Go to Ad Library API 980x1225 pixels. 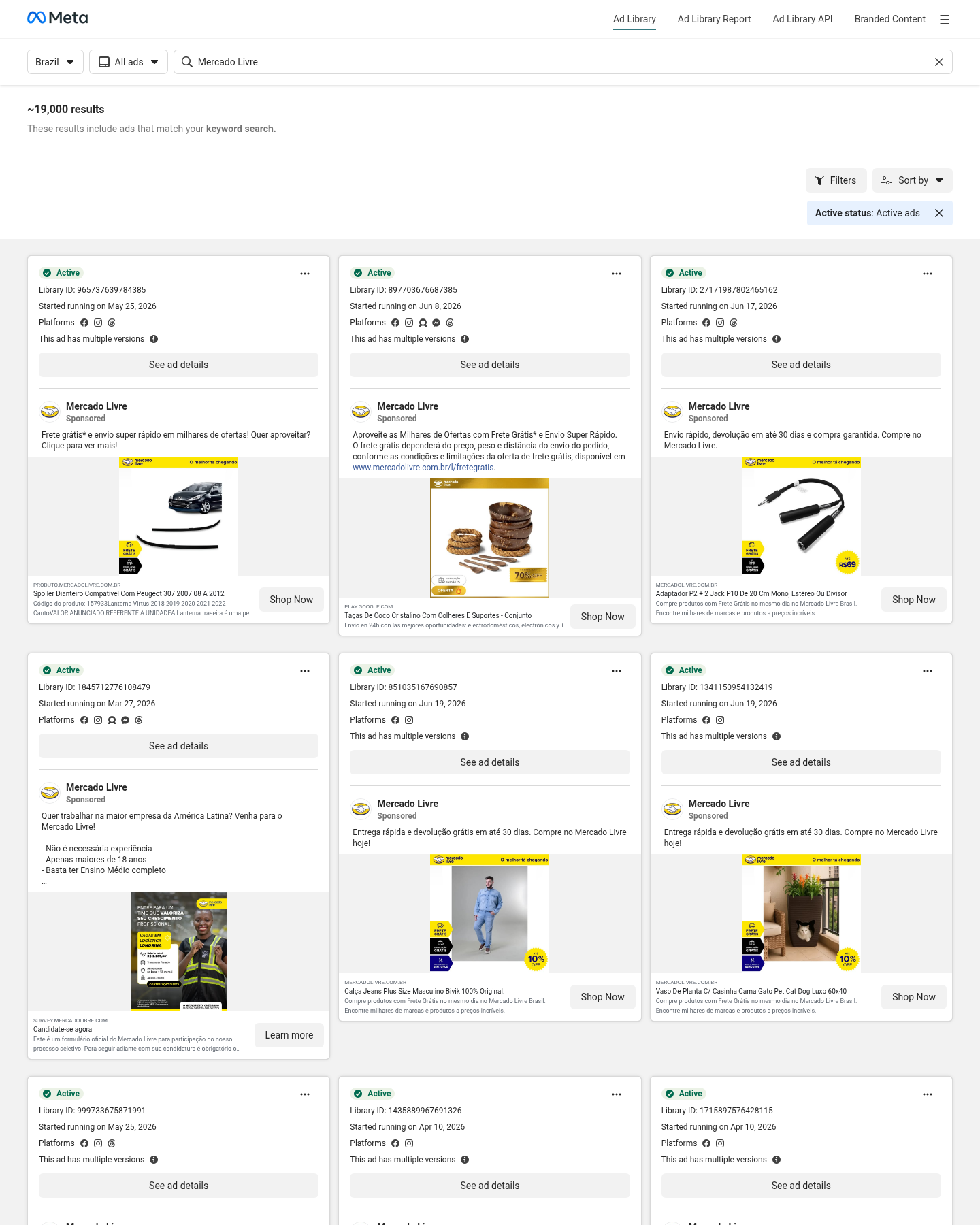[802, 19]
